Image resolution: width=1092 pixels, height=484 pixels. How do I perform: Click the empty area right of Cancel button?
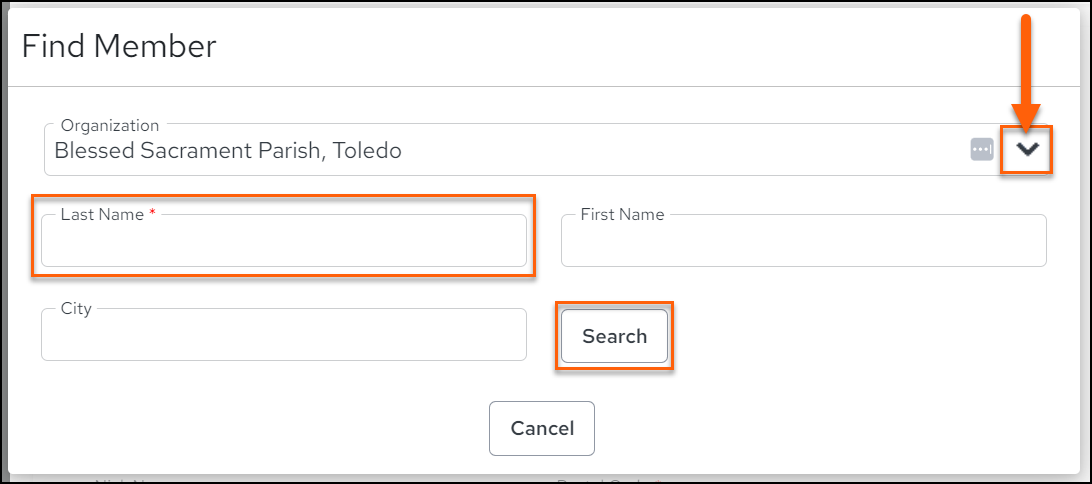(836, 428)
